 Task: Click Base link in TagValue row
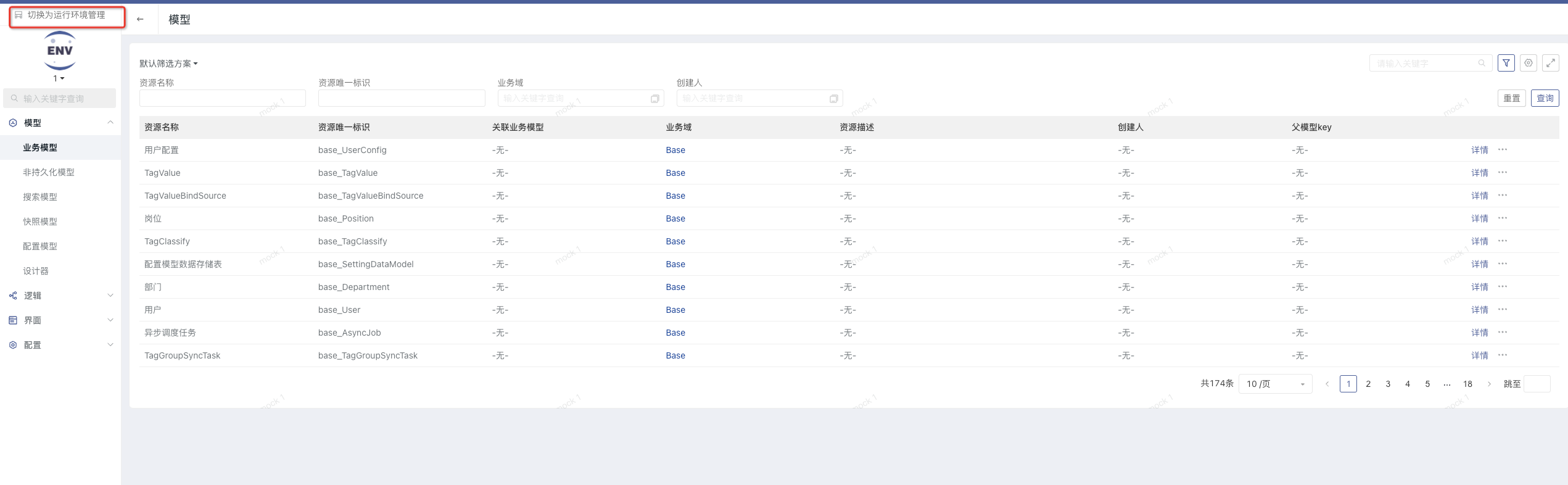675,173
